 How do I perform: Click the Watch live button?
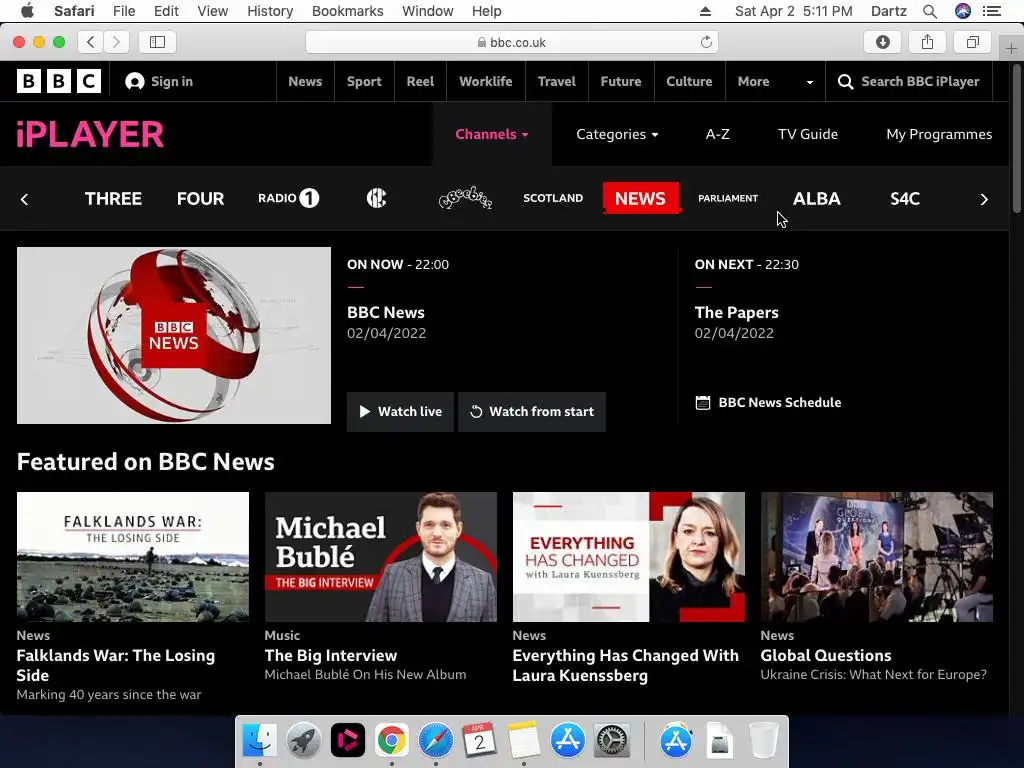tap(400, 411)
